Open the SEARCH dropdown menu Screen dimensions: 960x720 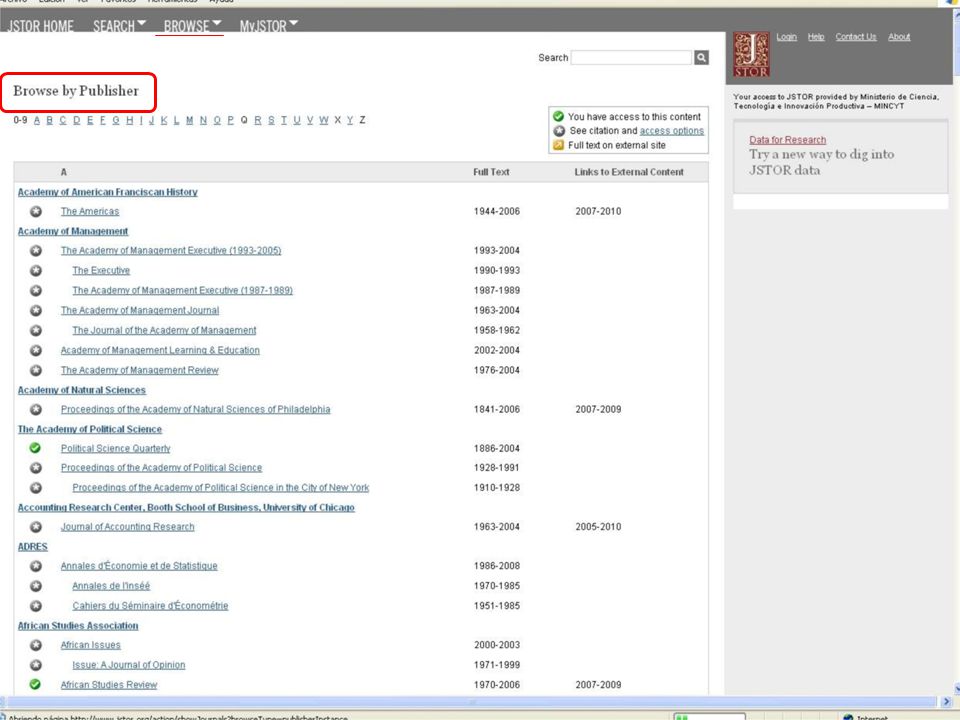[x=119, y=26]
